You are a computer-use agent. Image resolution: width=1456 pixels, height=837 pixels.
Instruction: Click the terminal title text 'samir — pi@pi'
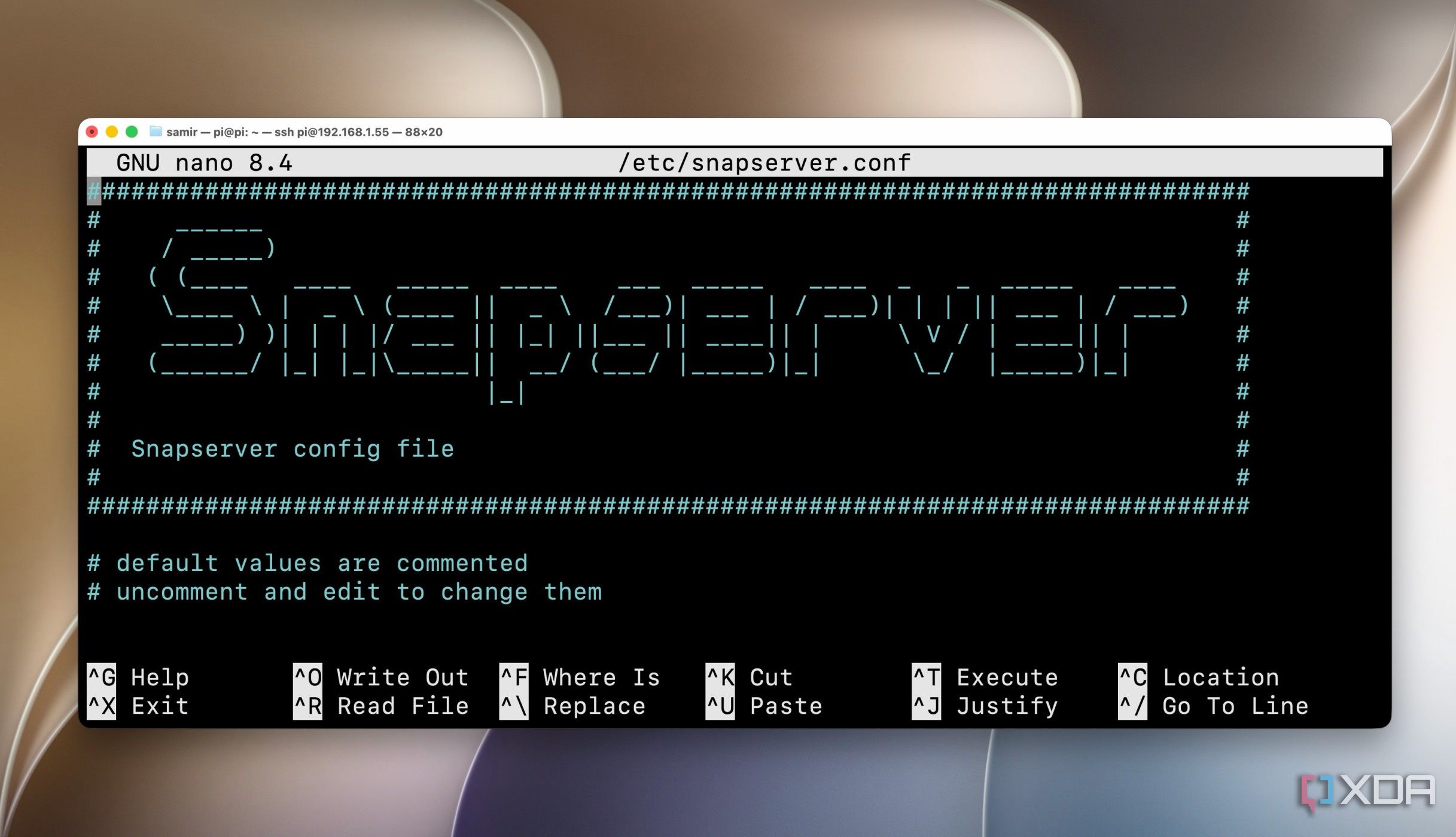click(207, 132)
